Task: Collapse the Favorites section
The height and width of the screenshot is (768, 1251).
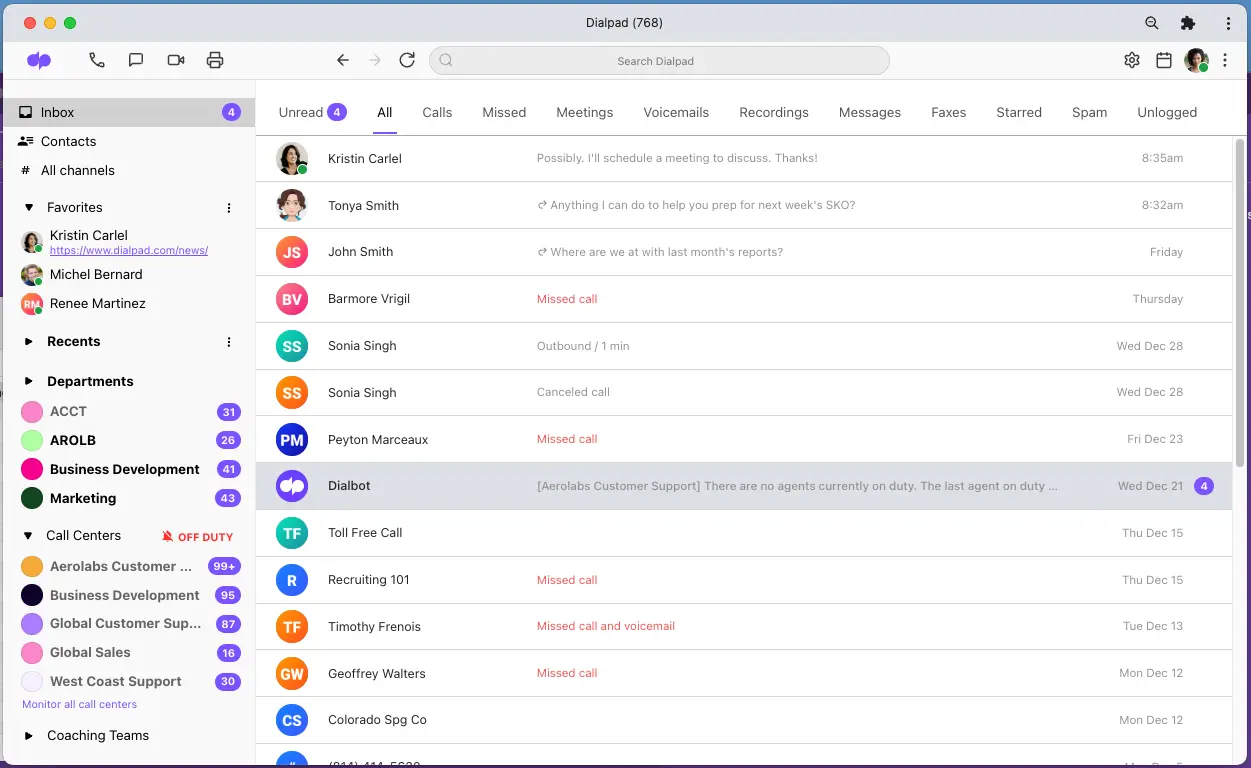Action: [x=29, y=208]
